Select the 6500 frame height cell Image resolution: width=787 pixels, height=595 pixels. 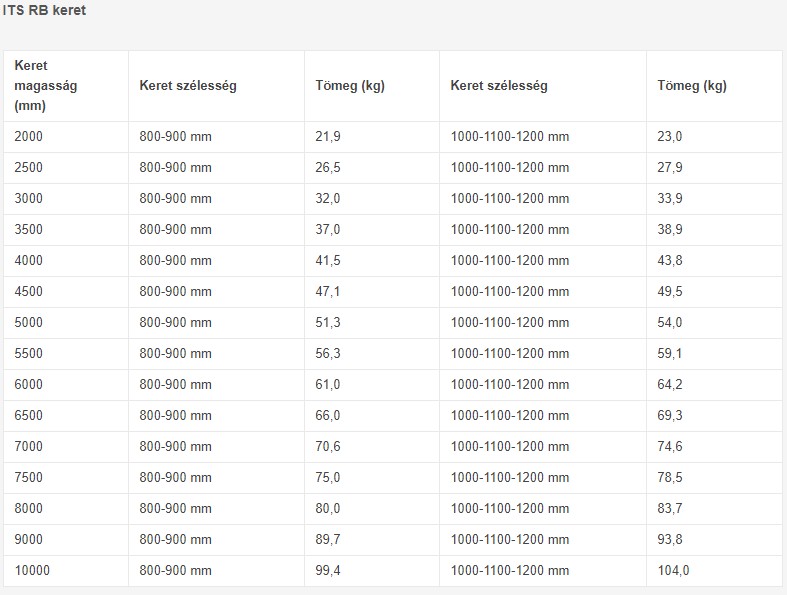30,416
